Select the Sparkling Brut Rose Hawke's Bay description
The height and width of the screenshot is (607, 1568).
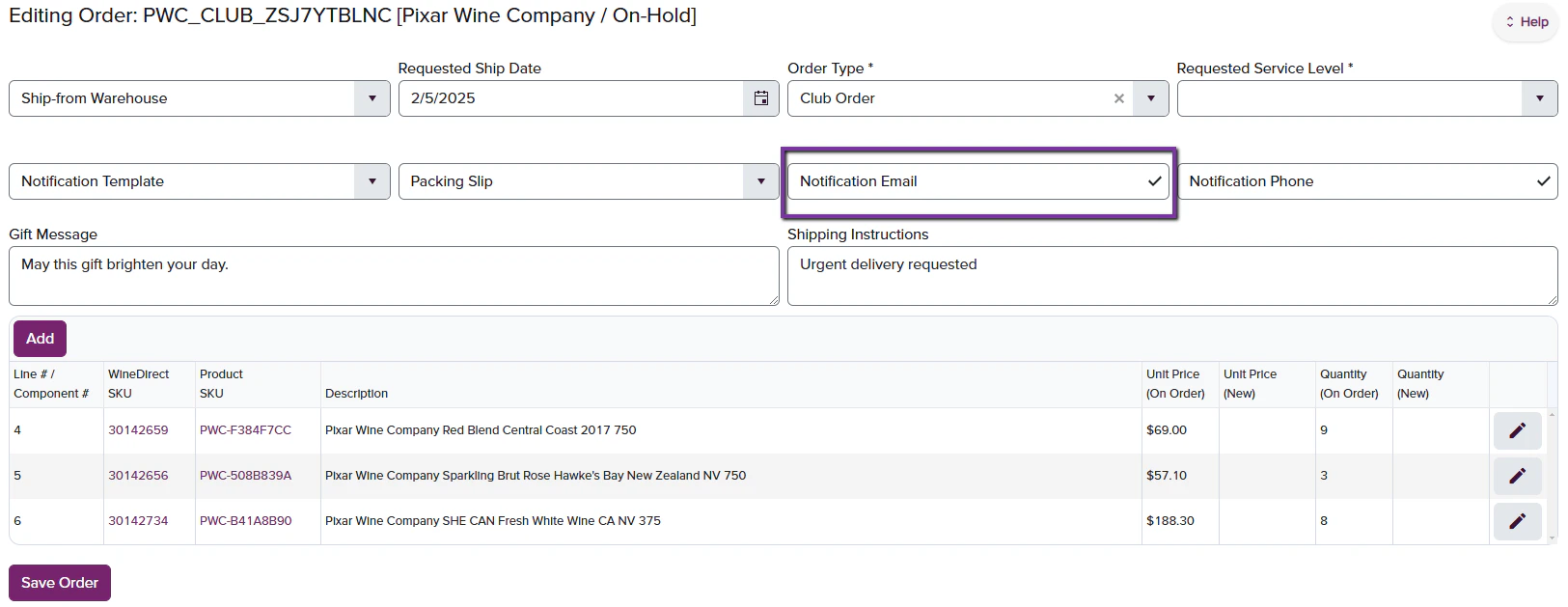[536, 476]
